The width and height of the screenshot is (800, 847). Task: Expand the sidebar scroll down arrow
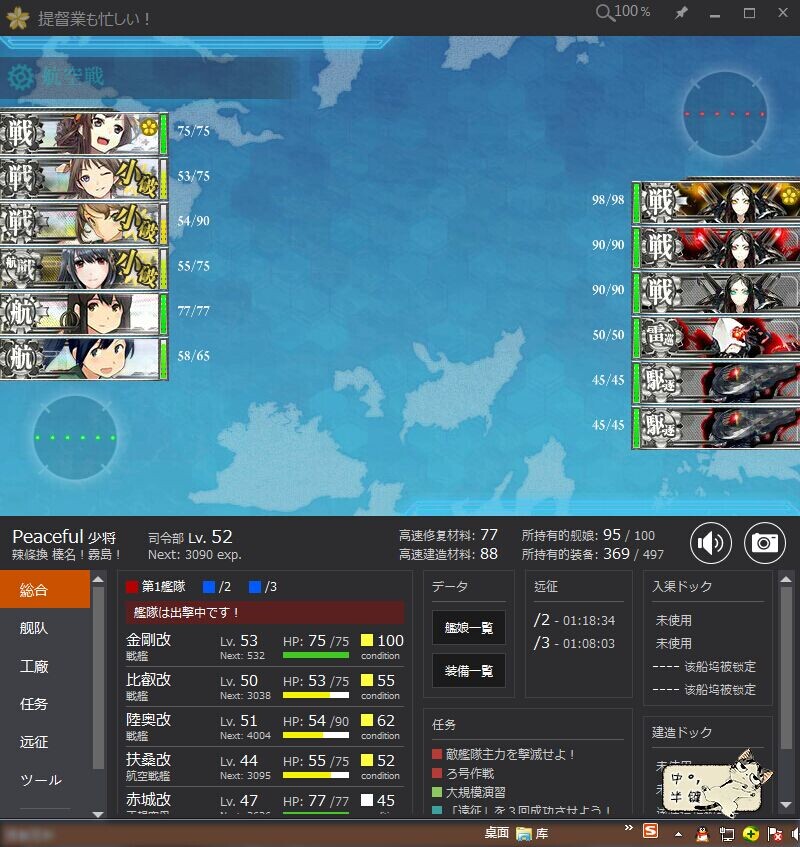[98, 814]
